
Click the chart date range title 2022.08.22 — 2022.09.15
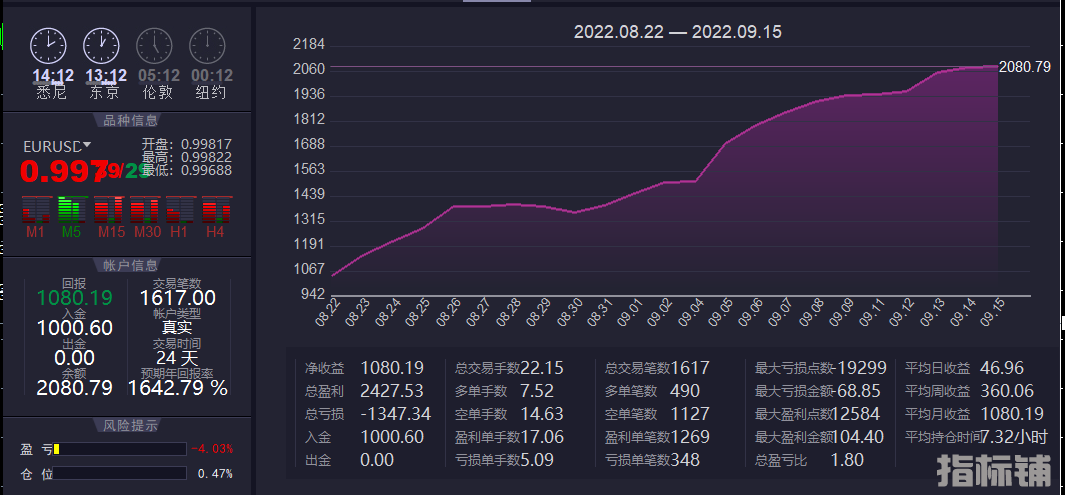(x=678, y=32)
